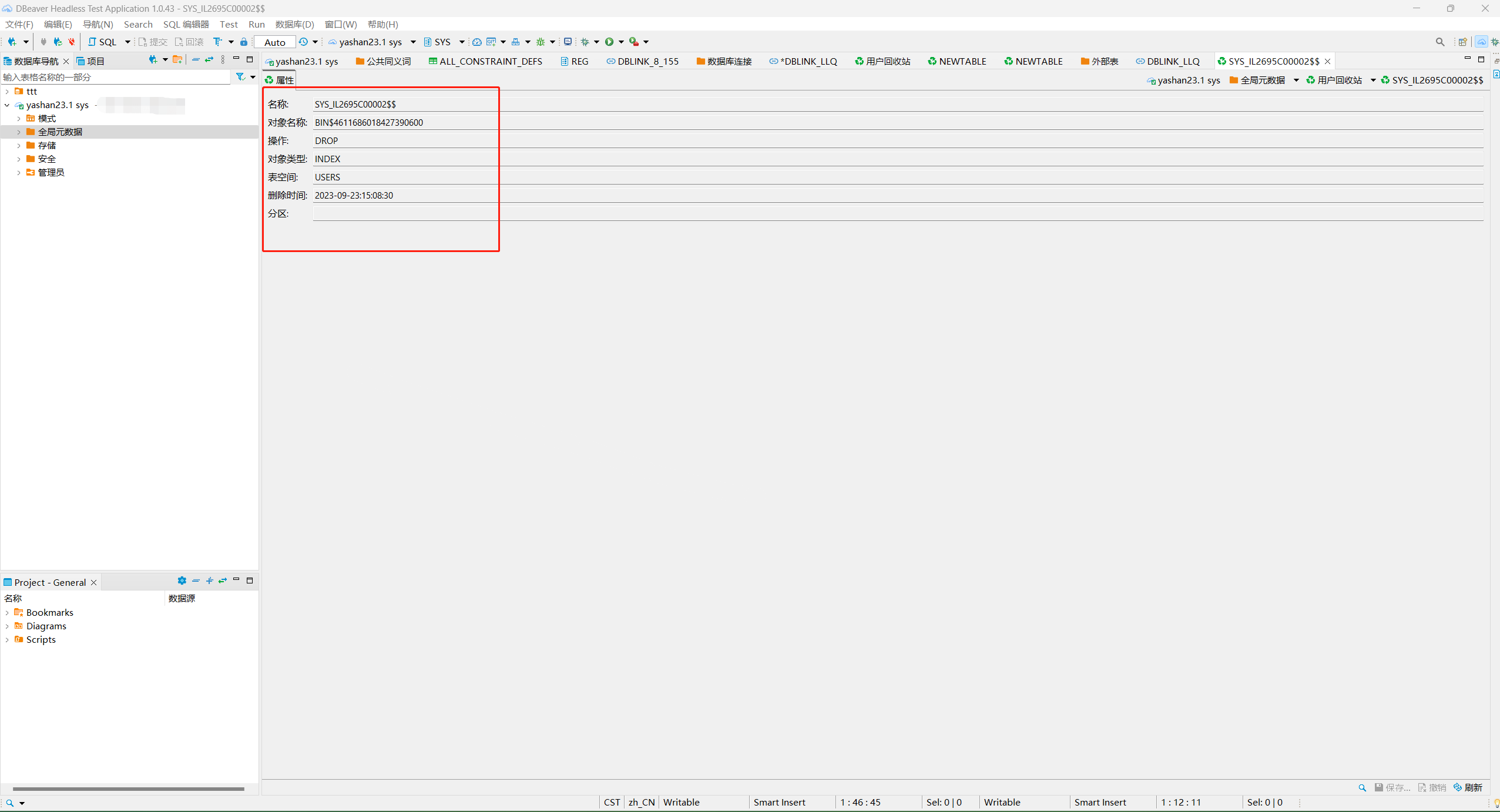Switch to the ALL_CONSTRAINT_DEFS editor tab
Image resolution: width=1500 pixels, height=812 pixels.
tap(485, 61)
